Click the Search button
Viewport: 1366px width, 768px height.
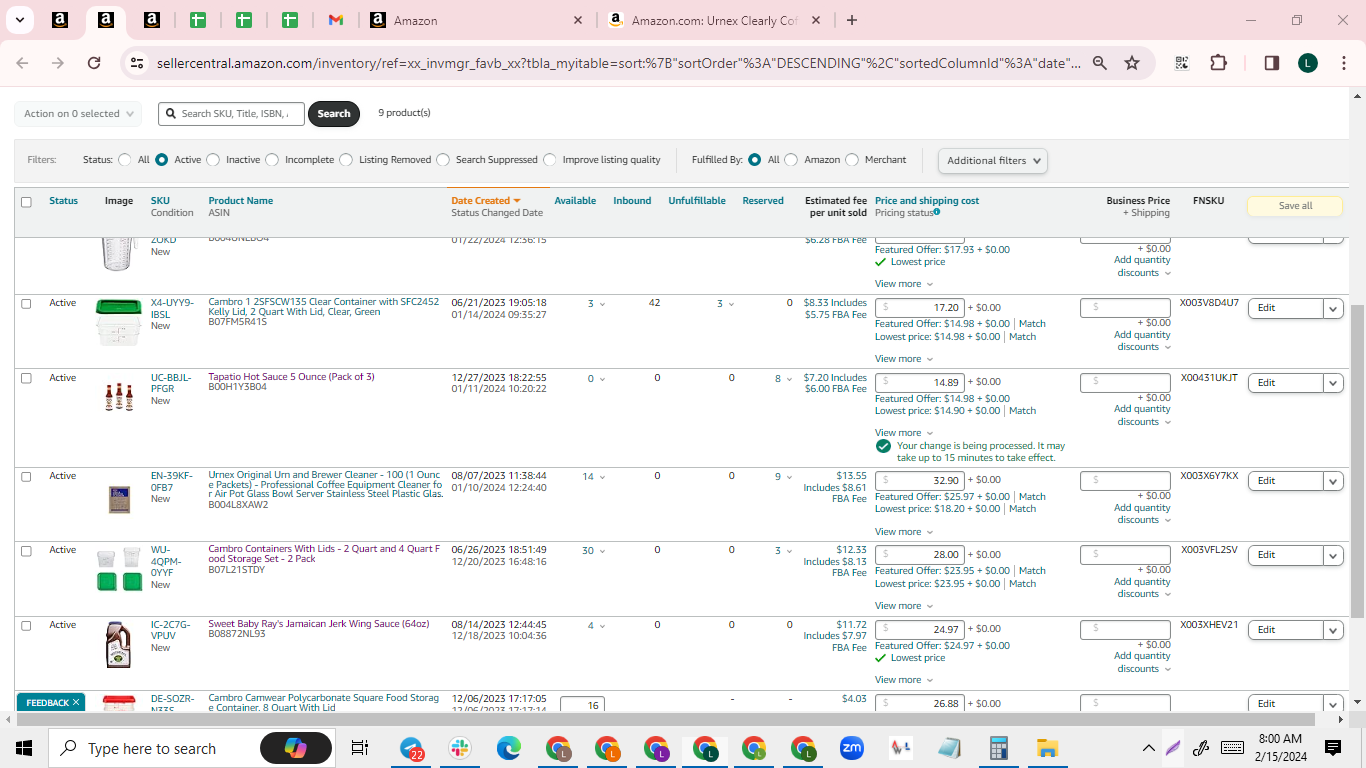pos(334,114)
